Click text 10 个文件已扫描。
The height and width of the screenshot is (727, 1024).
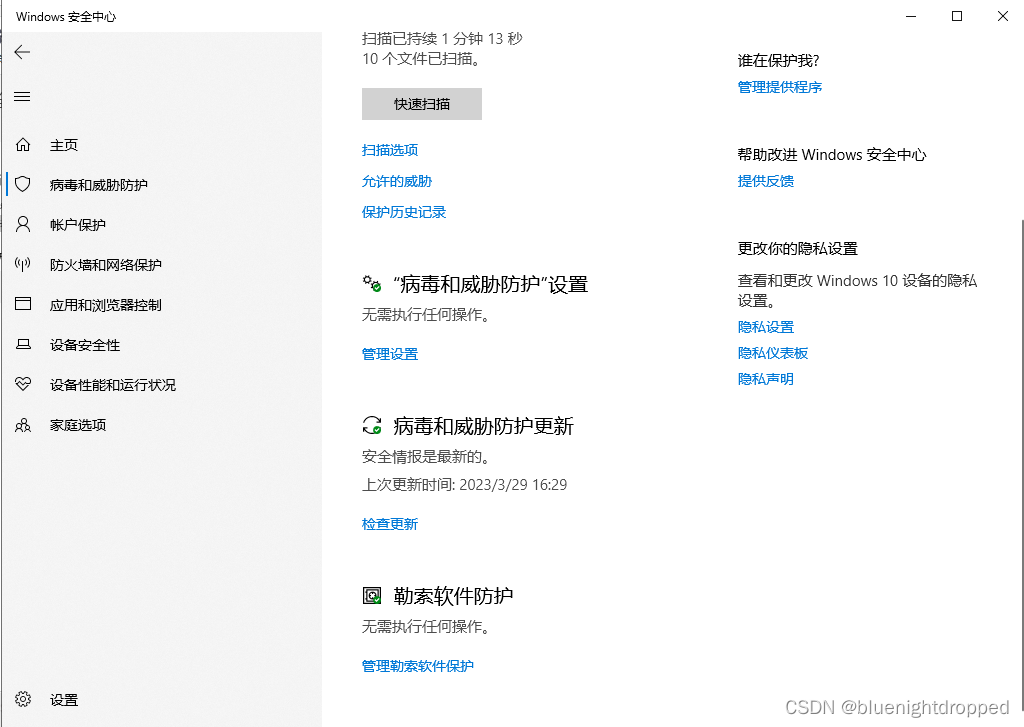pos(423,59)
